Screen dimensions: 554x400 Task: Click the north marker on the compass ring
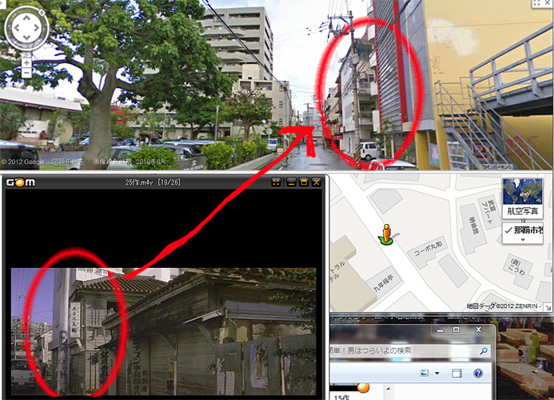[42, 13]
